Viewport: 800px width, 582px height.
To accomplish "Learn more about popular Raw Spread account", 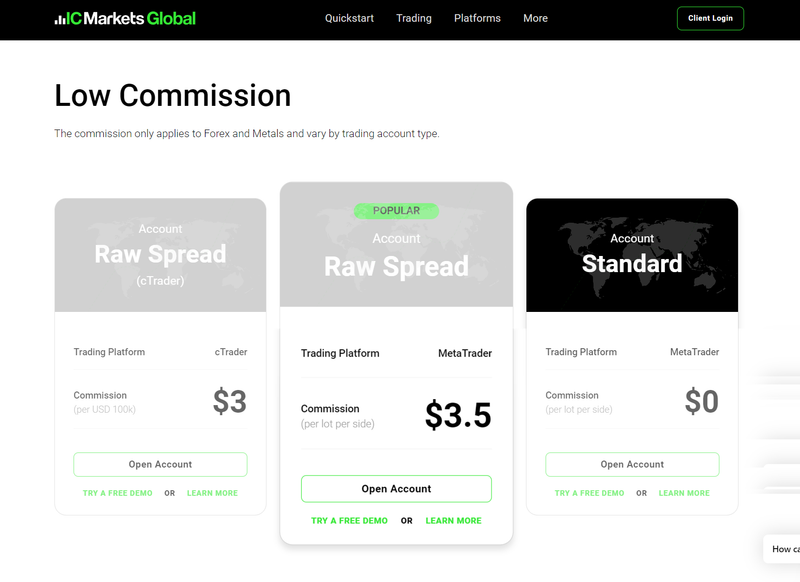I will click(x=454, y=521).
